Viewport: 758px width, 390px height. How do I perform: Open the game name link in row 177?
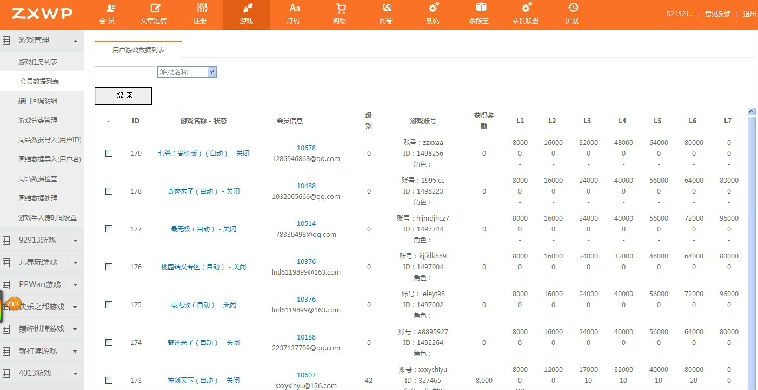click(x=203, y=229)
